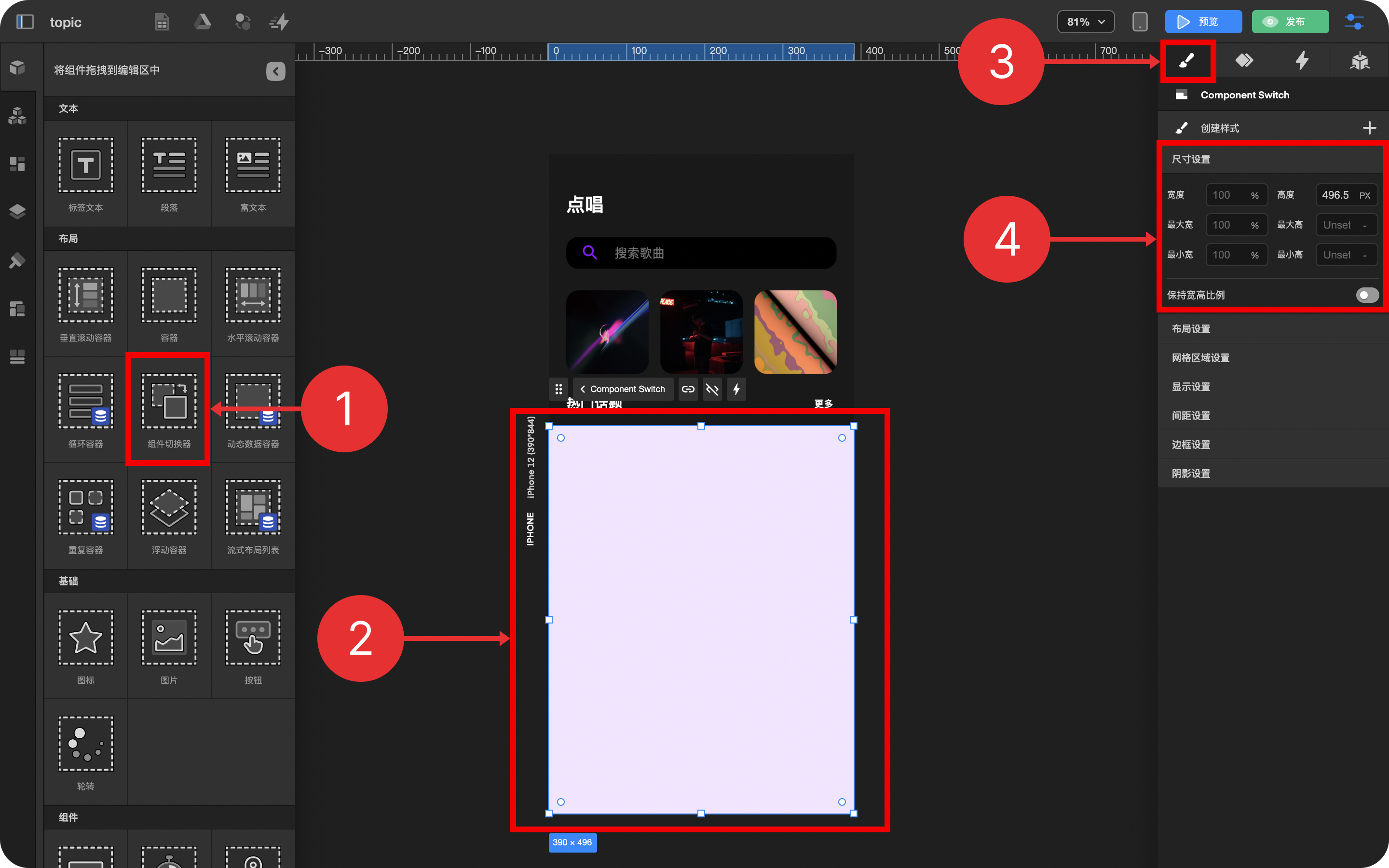Open the page document icon in top bar
This screenshot has width=1389, height=868.
point(162,22)
